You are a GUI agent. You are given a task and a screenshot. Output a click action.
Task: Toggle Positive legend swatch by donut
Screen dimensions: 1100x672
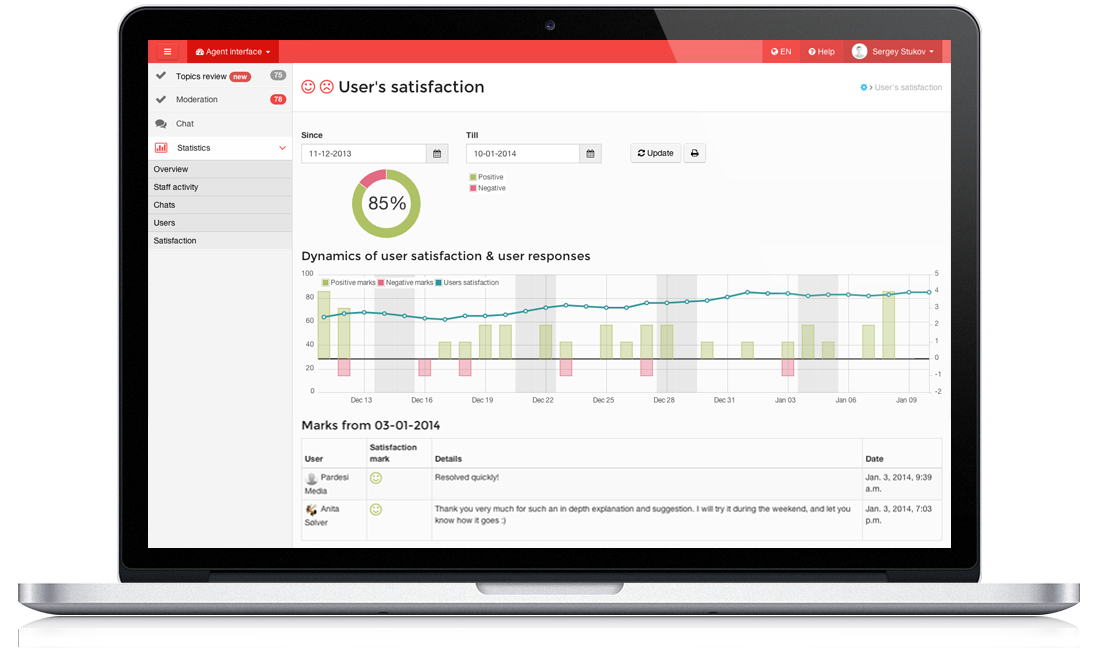pos(473,177)
